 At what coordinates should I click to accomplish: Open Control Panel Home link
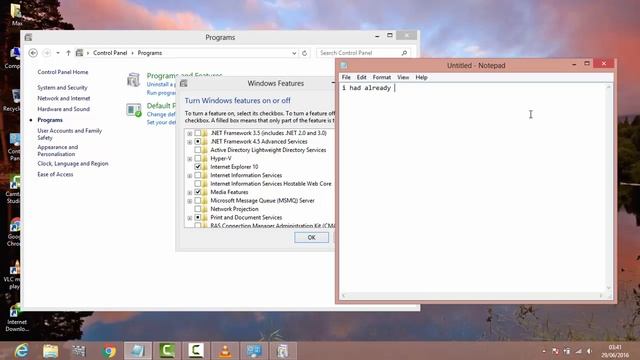(62, 72)
